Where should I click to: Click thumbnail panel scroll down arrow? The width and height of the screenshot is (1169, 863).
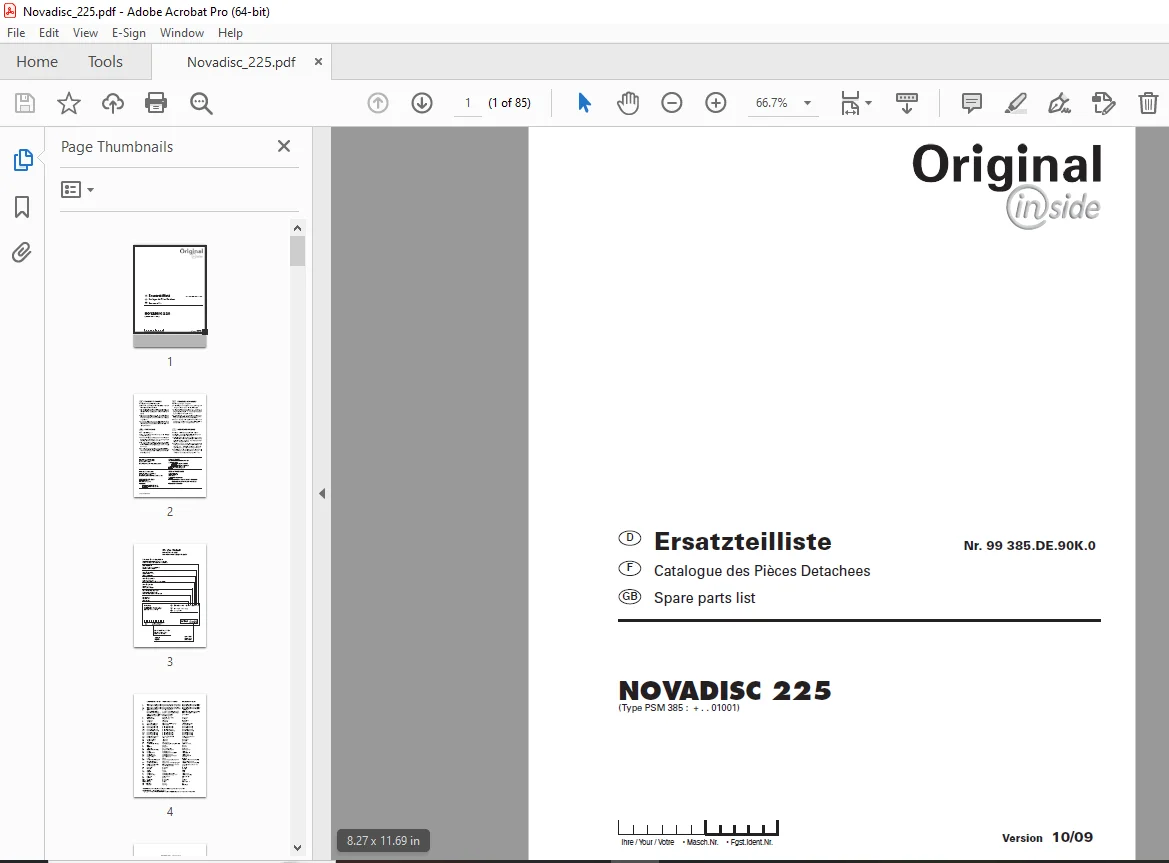(297, 847)
